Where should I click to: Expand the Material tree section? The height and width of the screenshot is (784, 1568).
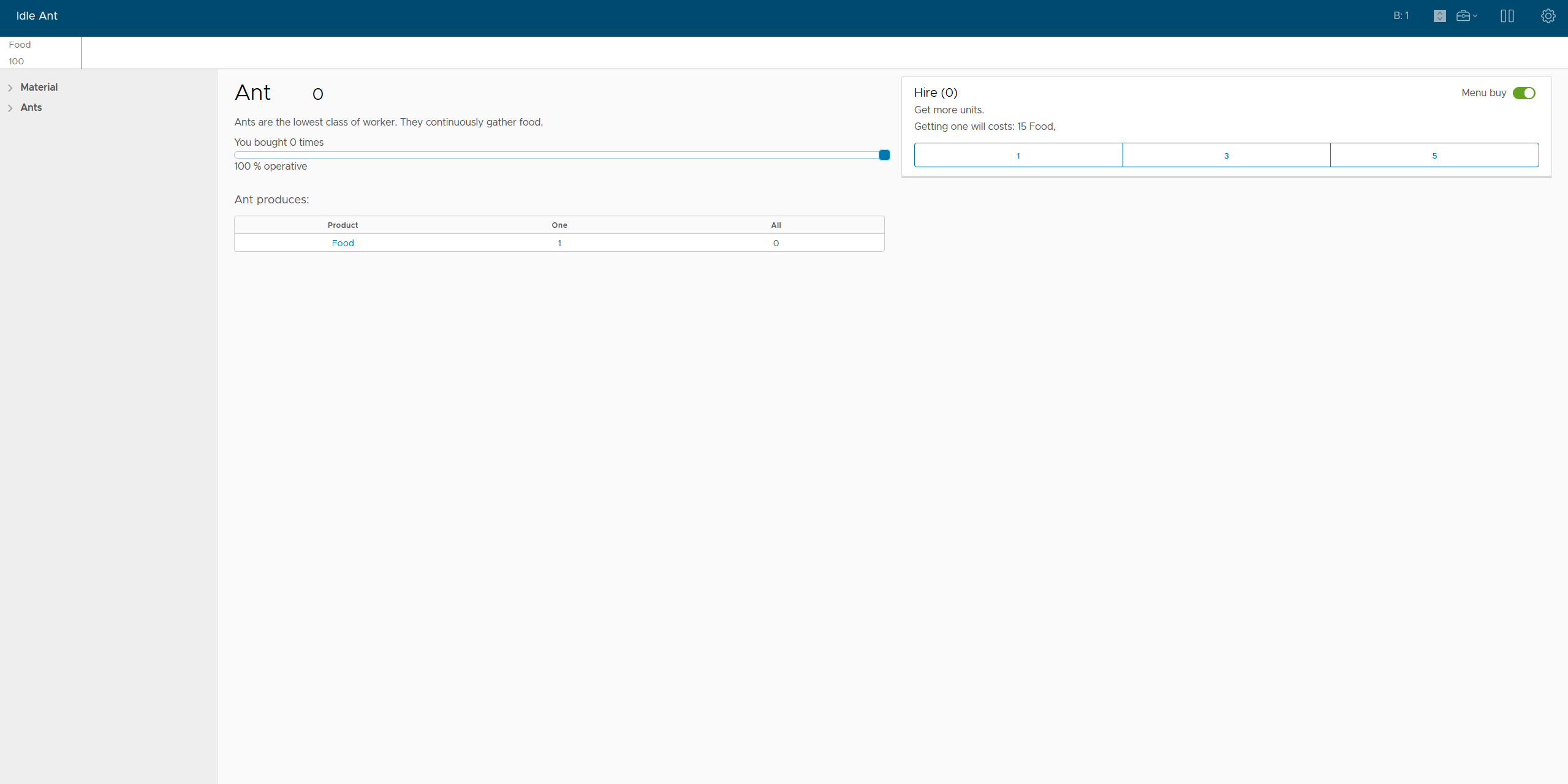click(10, 88)
